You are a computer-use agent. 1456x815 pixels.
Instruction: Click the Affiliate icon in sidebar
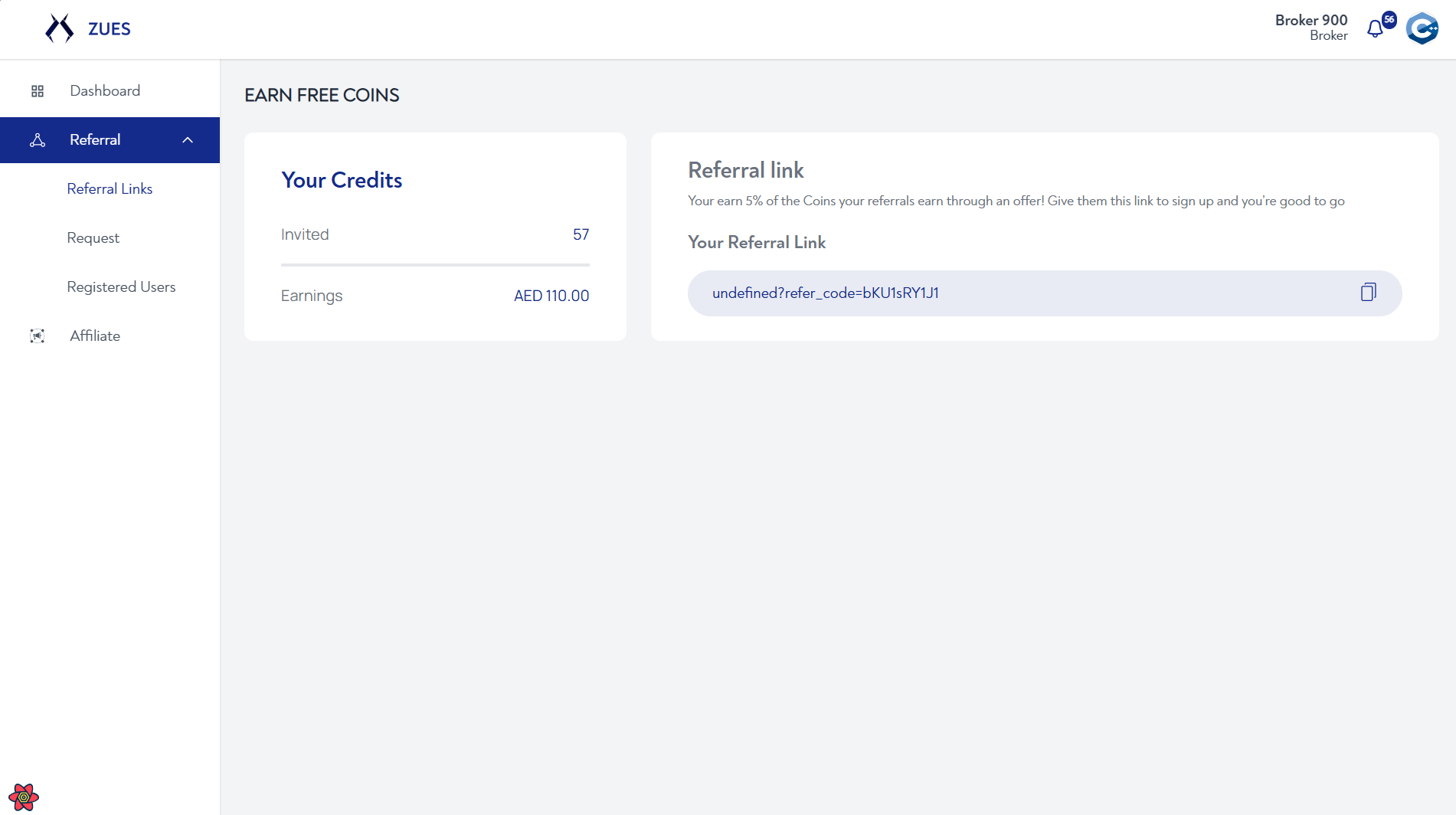(38, 336)
